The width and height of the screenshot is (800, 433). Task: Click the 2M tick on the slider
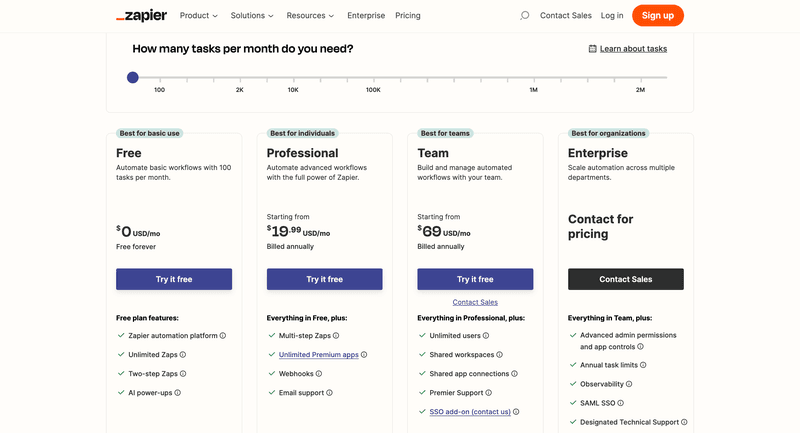(x=641, y=79)
